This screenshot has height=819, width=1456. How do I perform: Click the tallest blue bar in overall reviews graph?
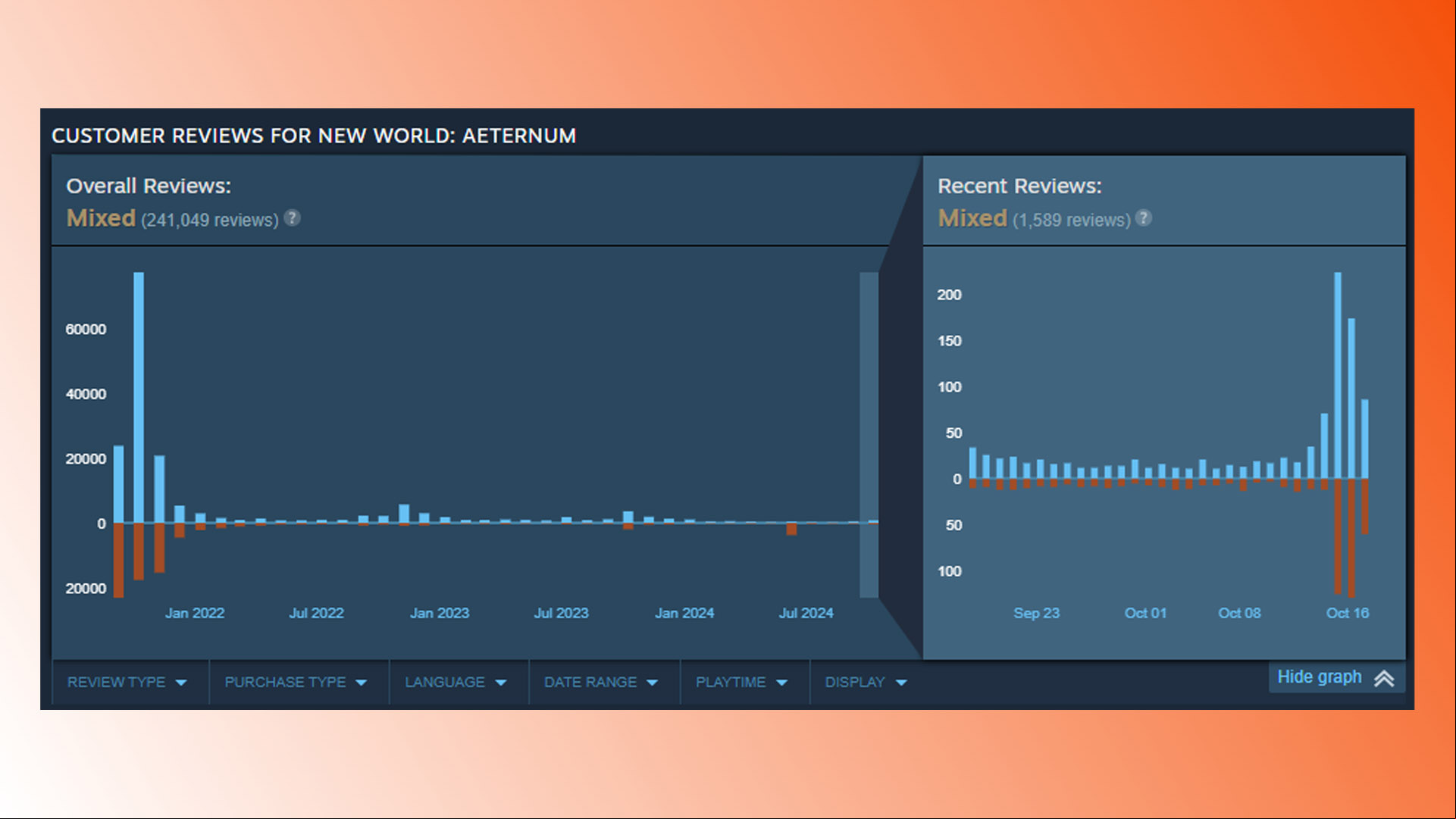click(139, 398)
